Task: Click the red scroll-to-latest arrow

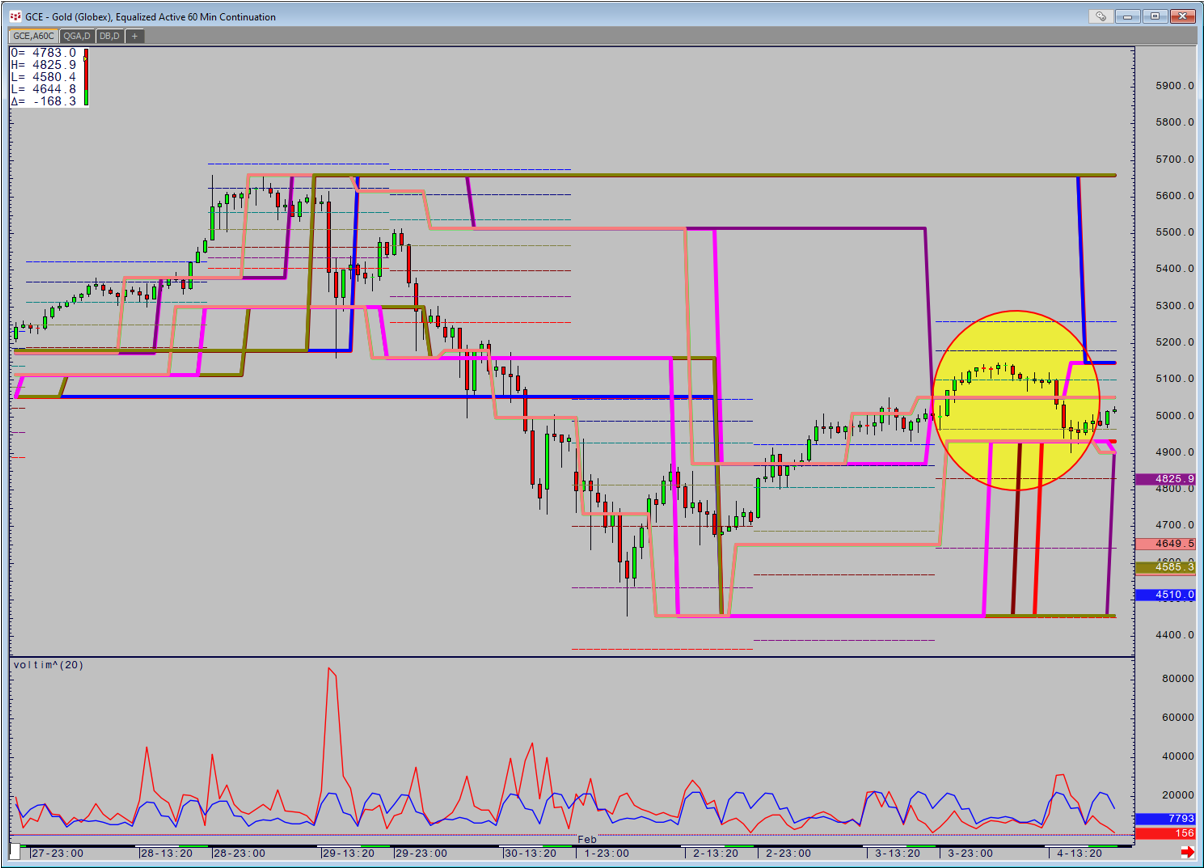Action: (1186, 852)
